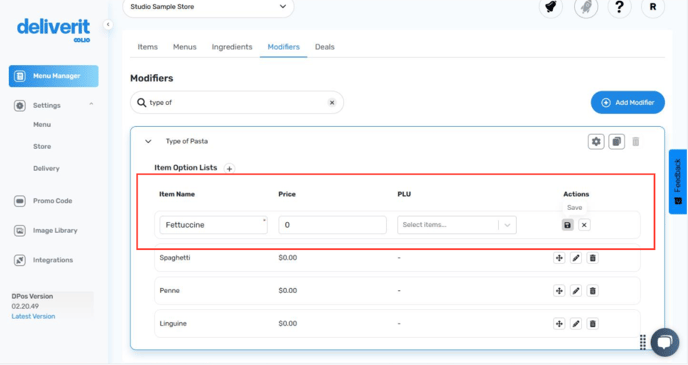Viewport: 688px width, 365px height.
Task: Edit the Penne item
Action: pyautogui.click(x=576, y=291)
